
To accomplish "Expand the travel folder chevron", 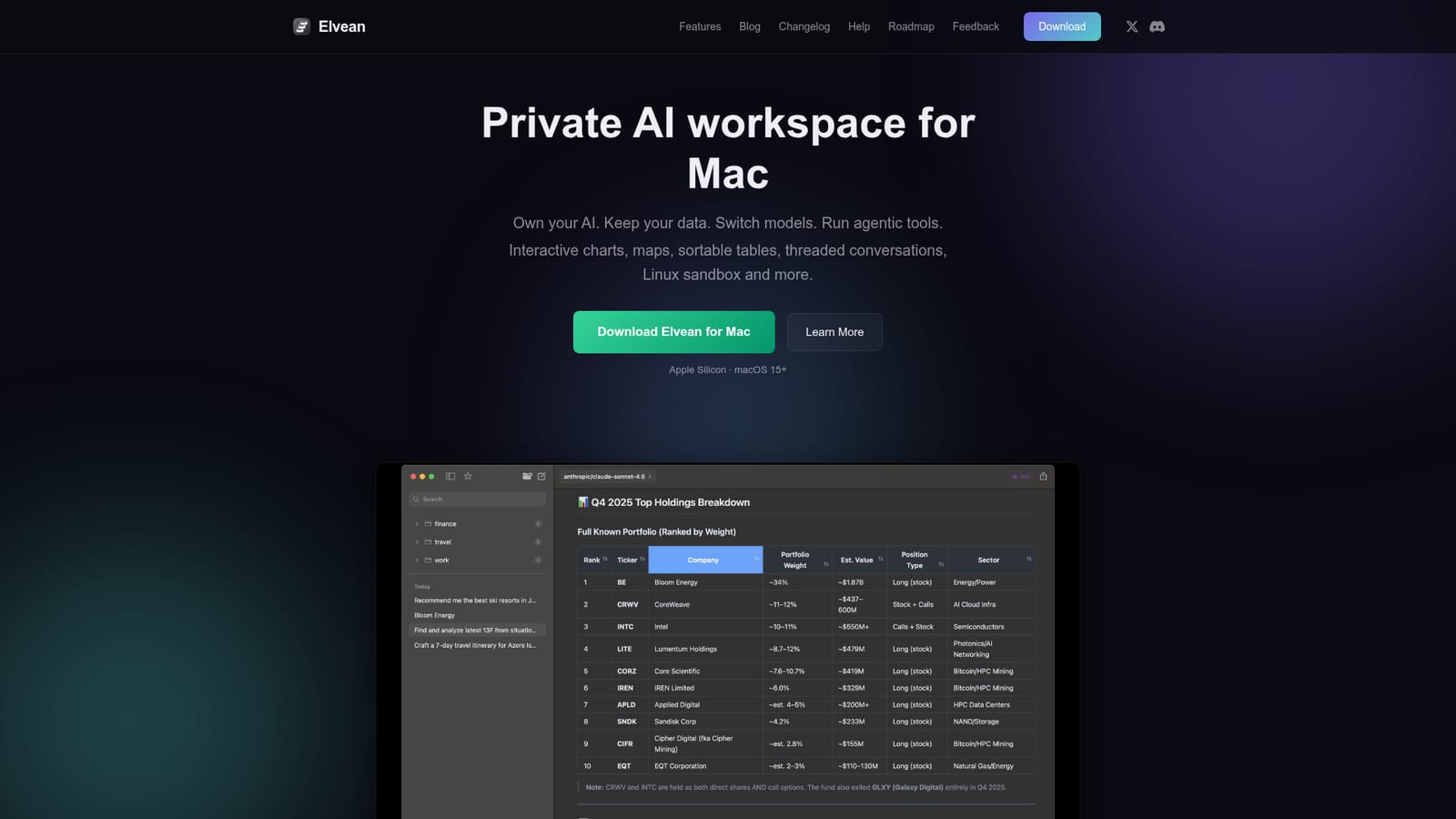I will [x=417, y=542].
